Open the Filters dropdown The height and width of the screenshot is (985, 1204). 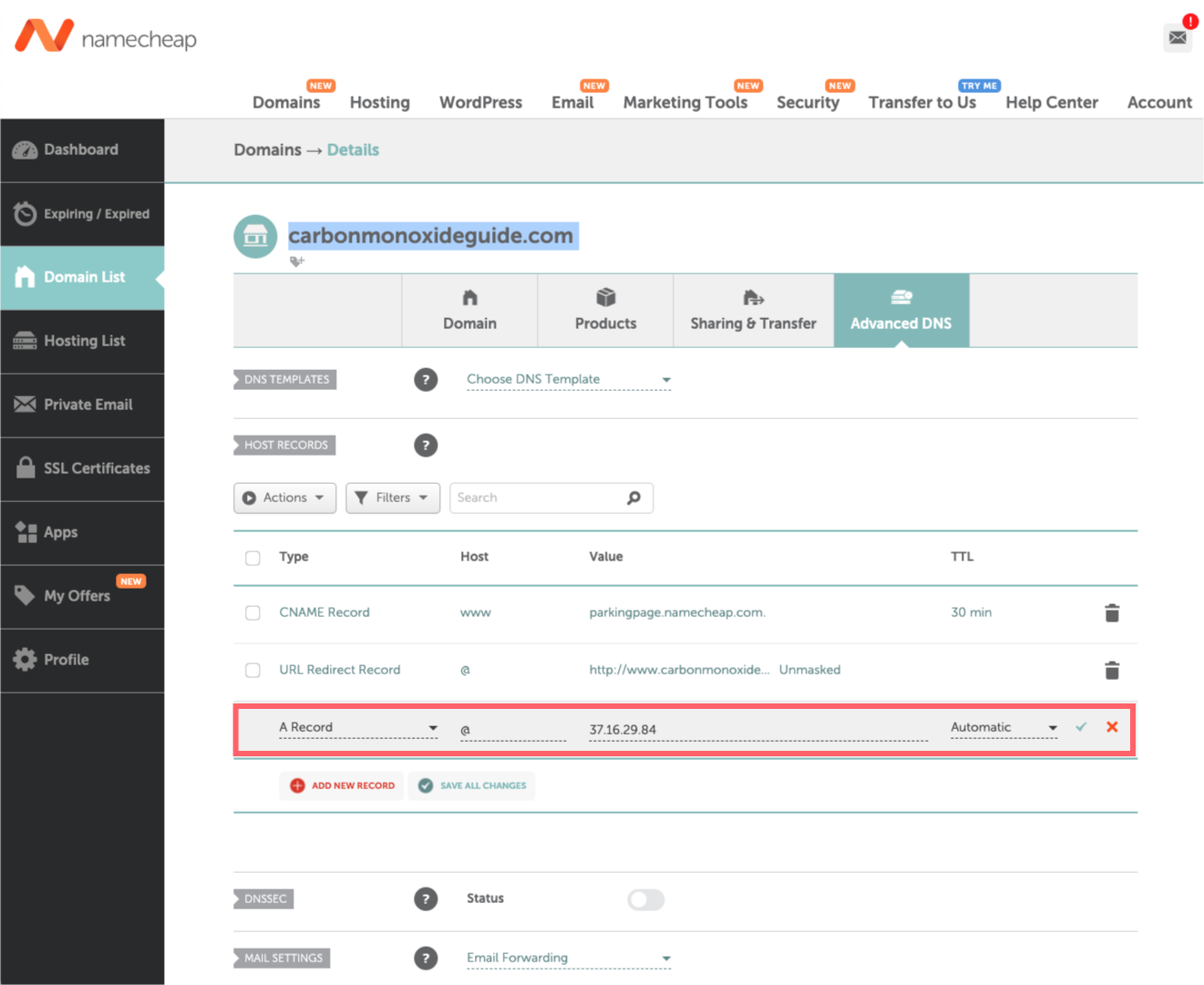393,498
